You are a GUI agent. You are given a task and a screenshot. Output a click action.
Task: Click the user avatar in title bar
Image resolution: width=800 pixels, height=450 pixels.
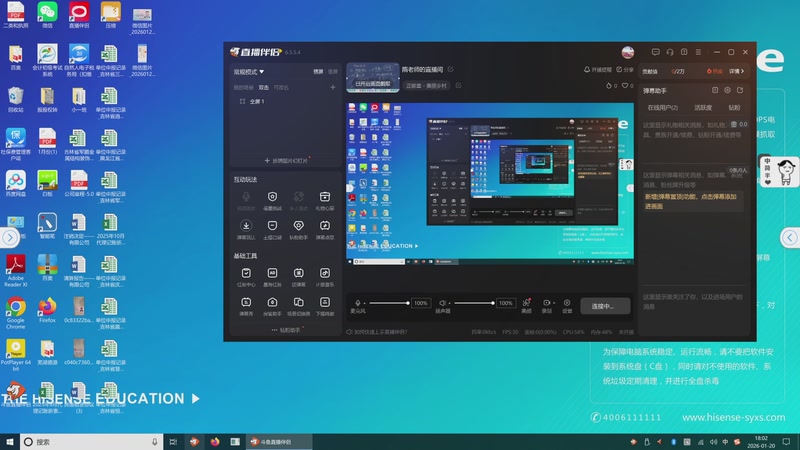click(x=628, y=52)
